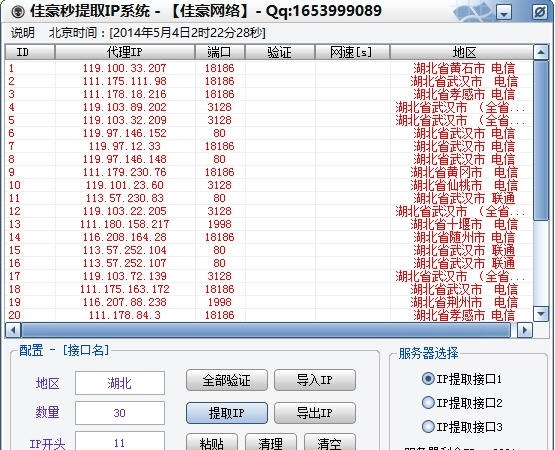This screenshot has height=450, width=555.
Task: Click the horizontal scroll right arrow
Action: [525, 330]
